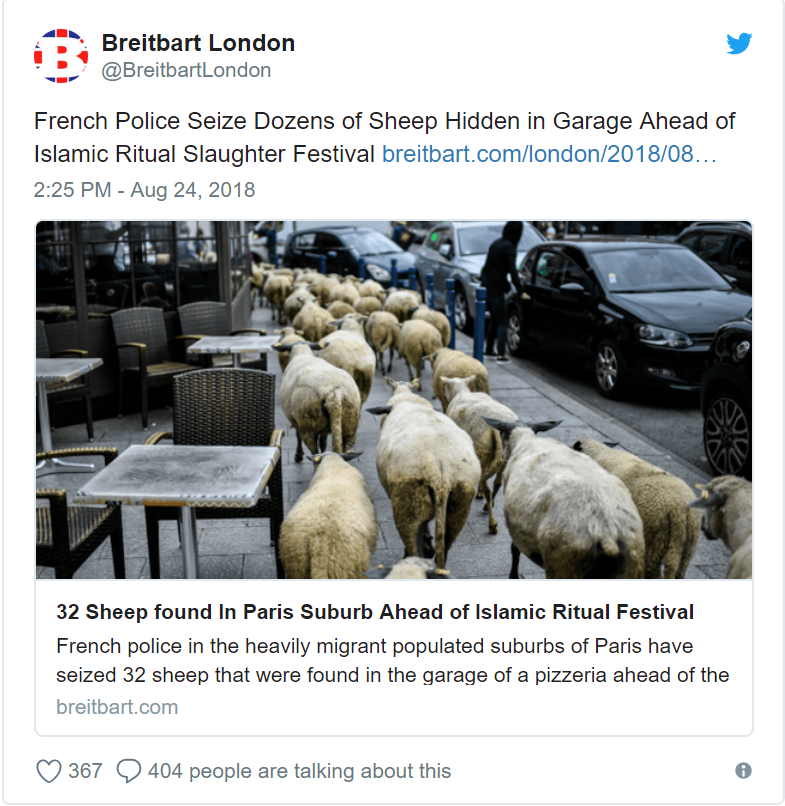Open the tweet info circle icon
This screenshot has width=785, height=806.
click(743, 771)
